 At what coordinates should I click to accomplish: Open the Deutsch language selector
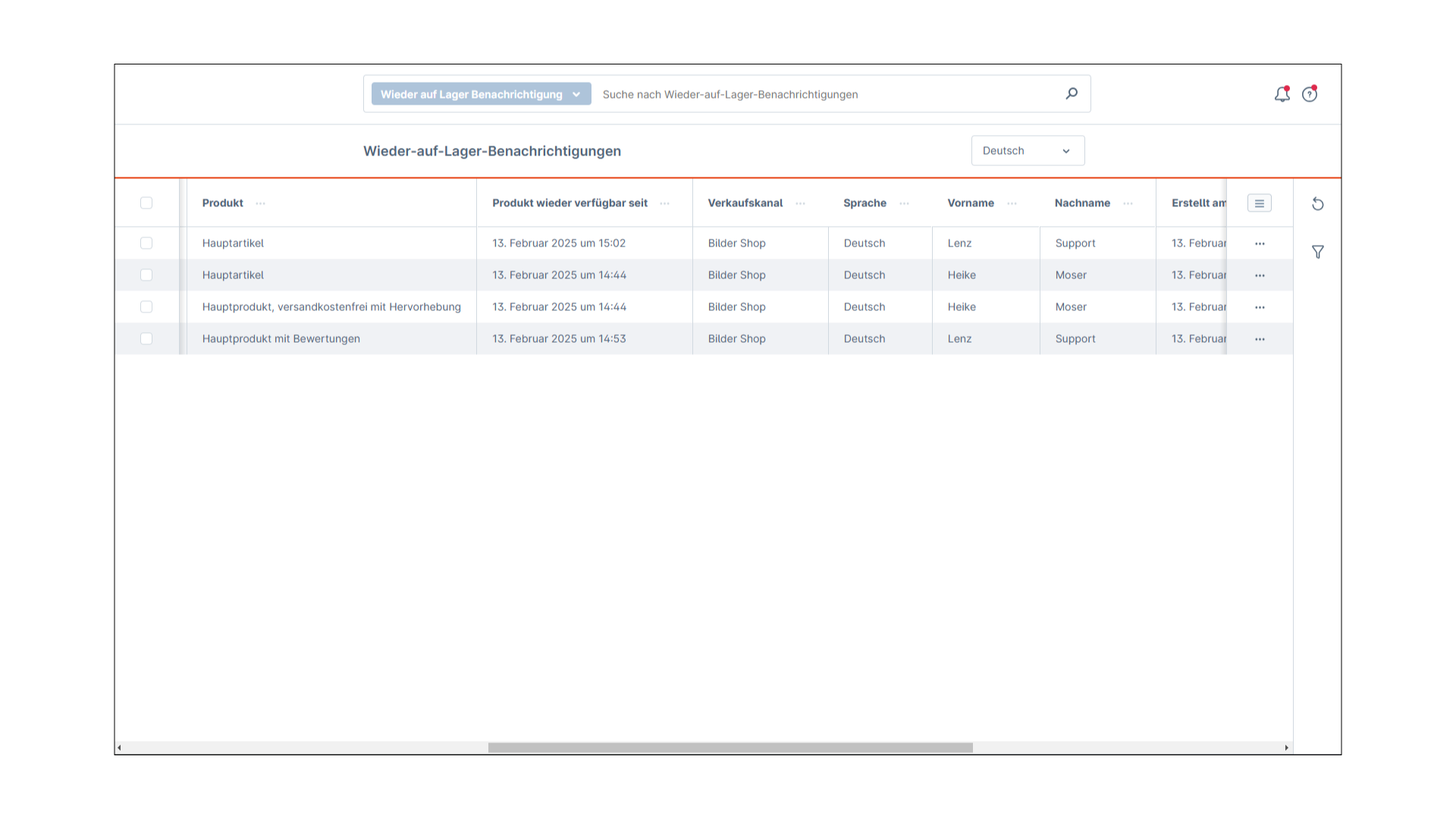pos(1028,150)
